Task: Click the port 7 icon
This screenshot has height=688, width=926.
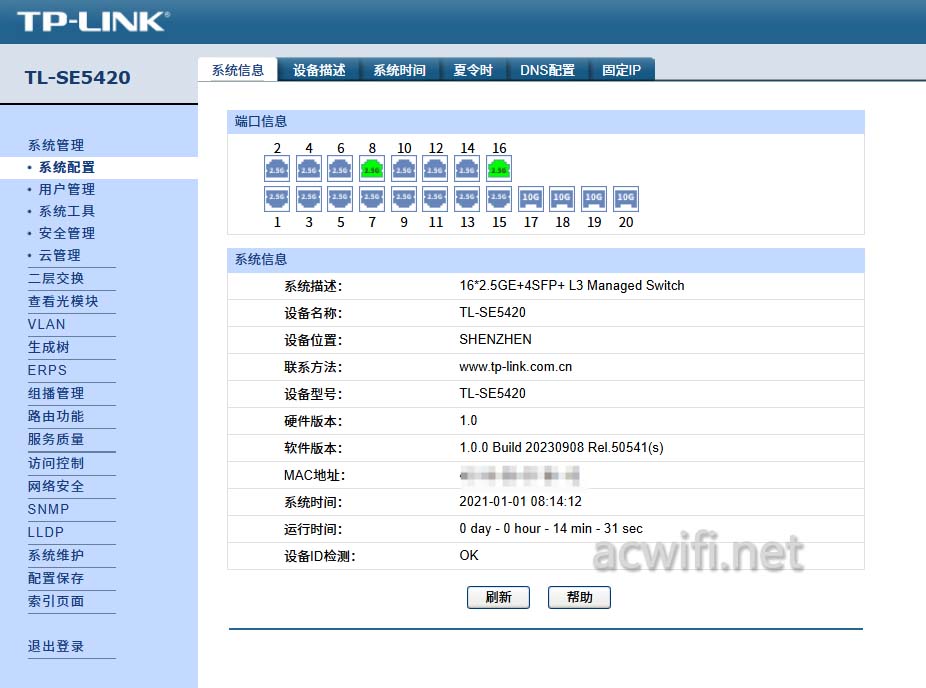Action: click(372, 198)
